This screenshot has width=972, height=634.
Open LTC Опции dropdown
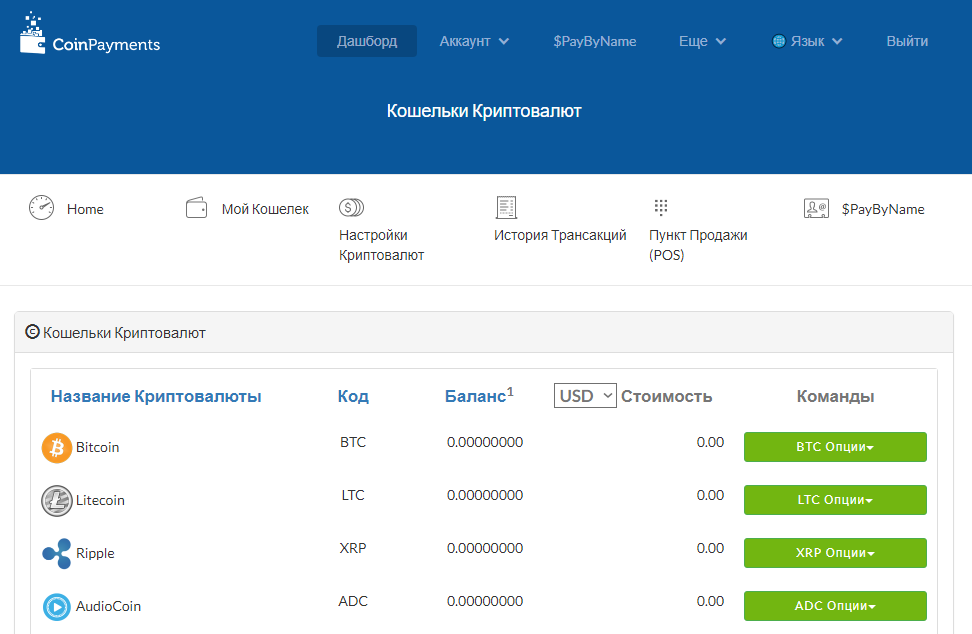pos(835,500)
